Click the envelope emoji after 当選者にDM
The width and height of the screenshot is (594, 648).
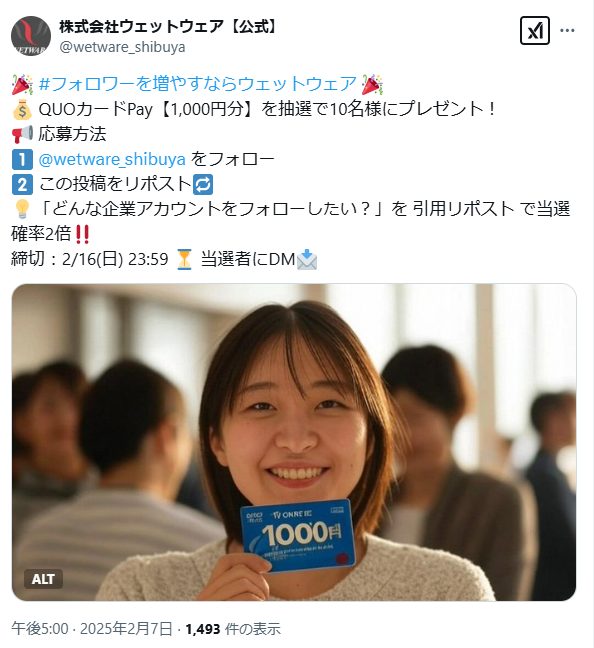tap(307, 260)
